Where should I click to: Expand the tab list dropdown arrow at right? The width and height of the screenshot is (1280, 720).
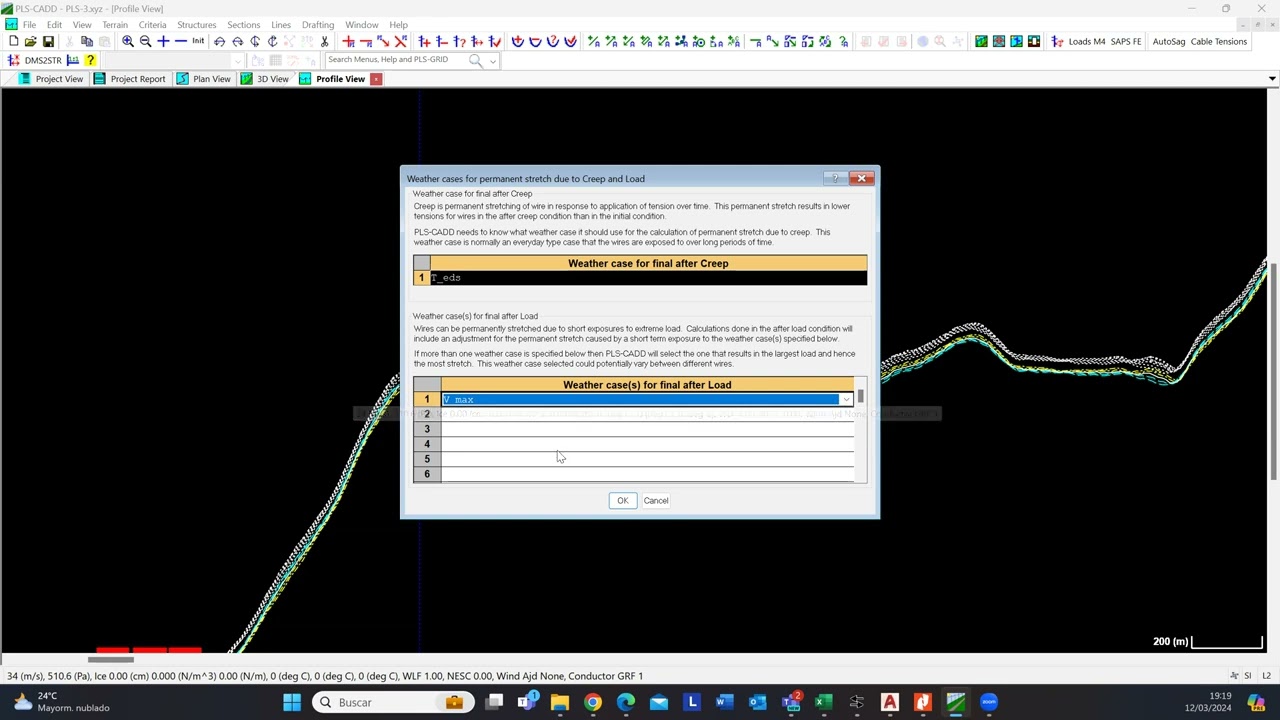(x=1272, y=79)
